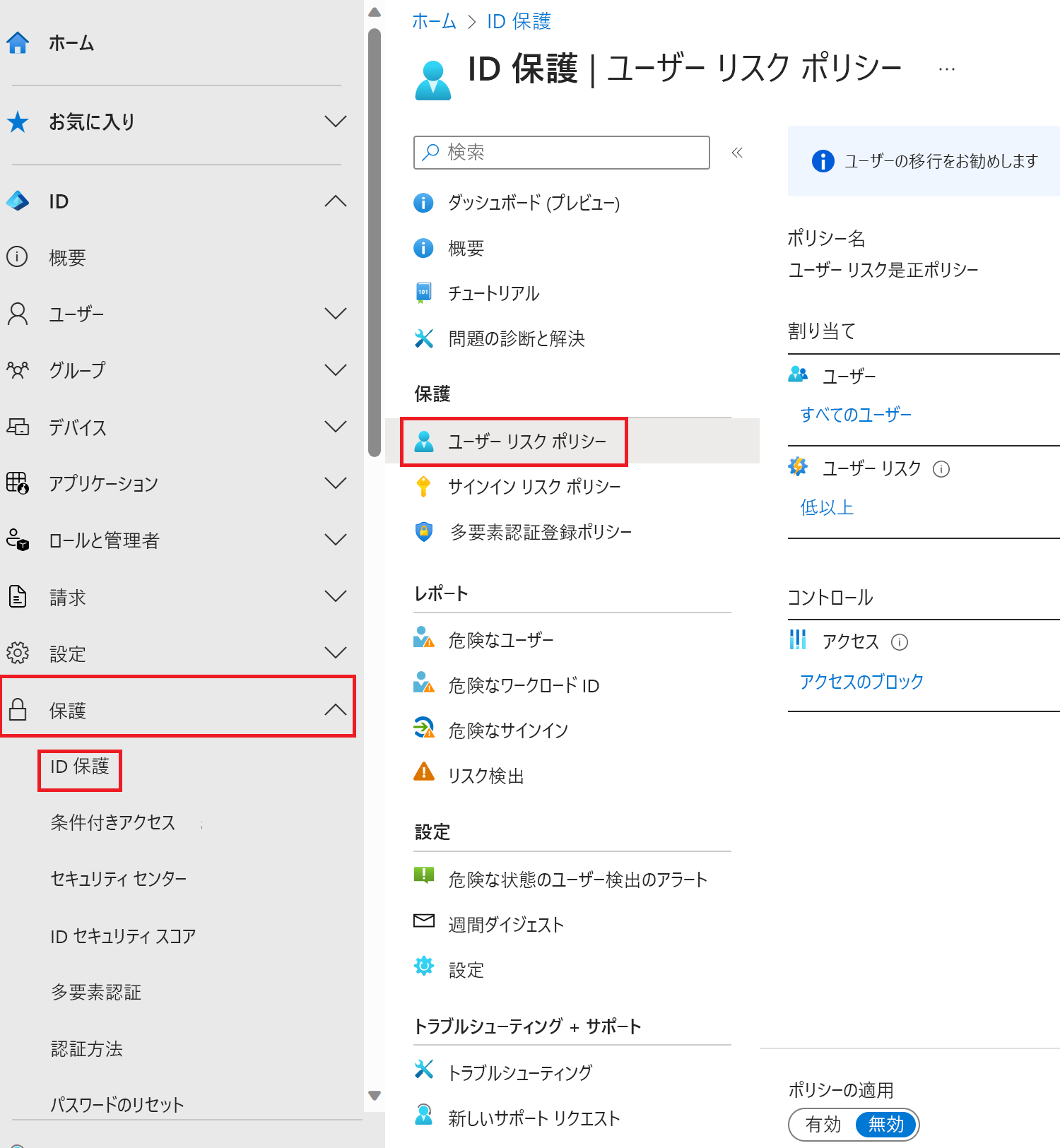Collapse the ID section chevron
This screenshot has height=1148, width=1060.
click(336, 201)
